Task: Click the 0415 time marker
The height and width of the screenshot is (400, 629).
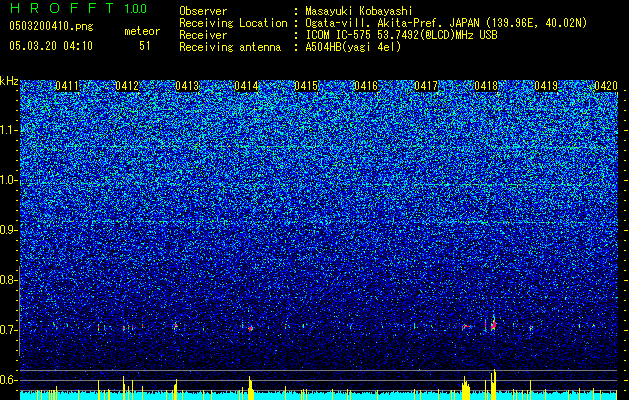Action: [306, 86]
